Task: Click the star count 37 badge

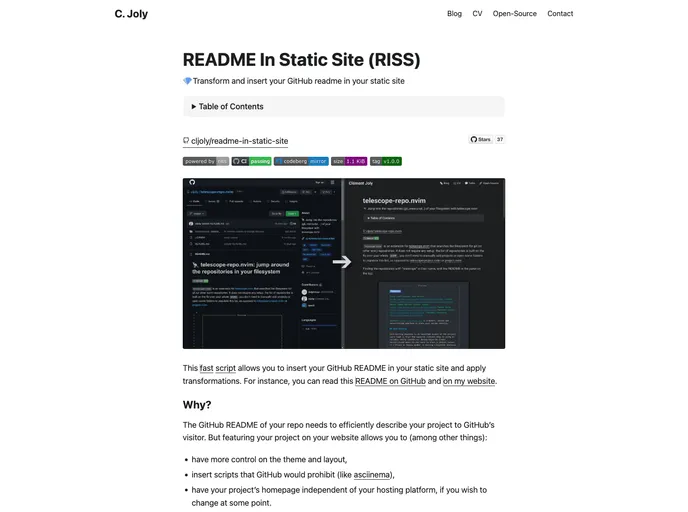Action: pos(500,140)
